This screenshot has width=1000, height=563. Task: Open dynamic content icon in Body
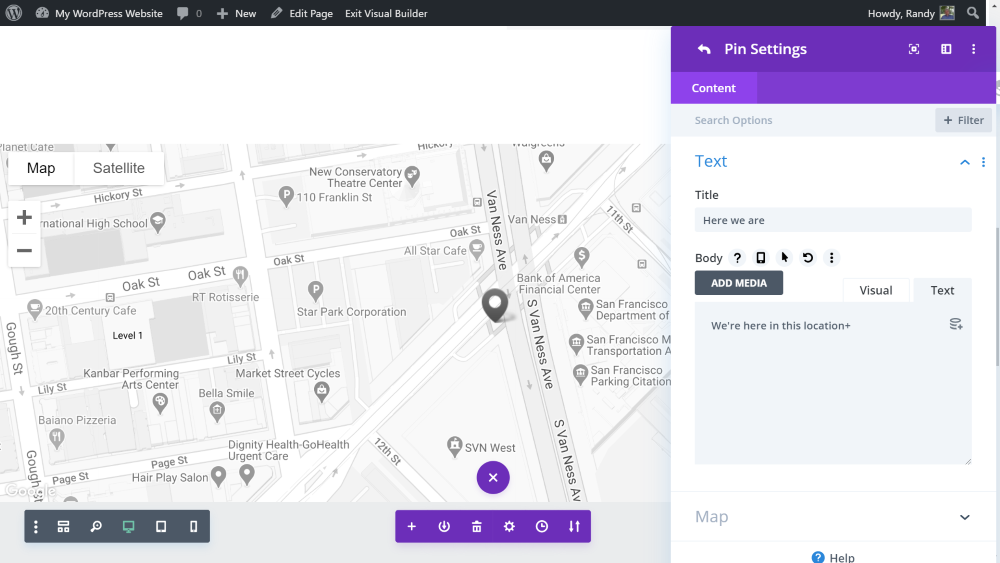pyautogui.click(x=955, y=325)
